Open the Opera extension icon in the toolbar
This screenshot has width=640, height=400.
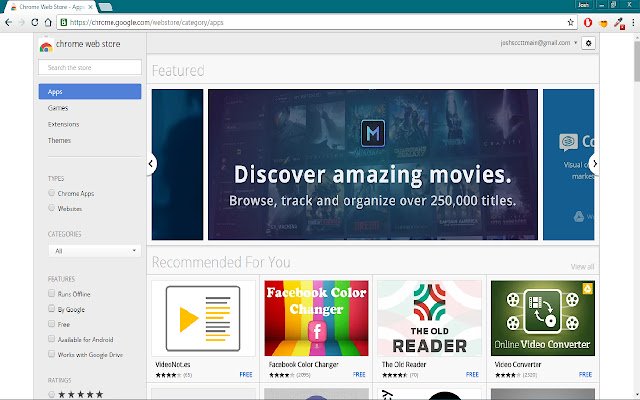tap(588, 22)
